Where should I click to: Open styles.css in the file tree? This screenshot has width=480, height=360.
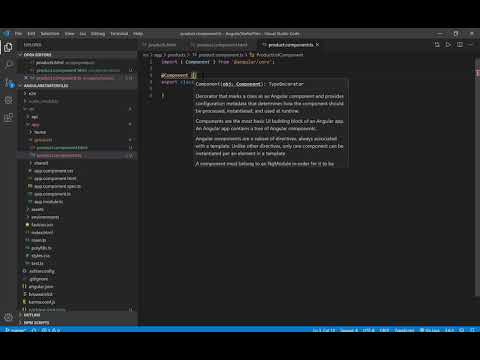[x=77, y=256]
